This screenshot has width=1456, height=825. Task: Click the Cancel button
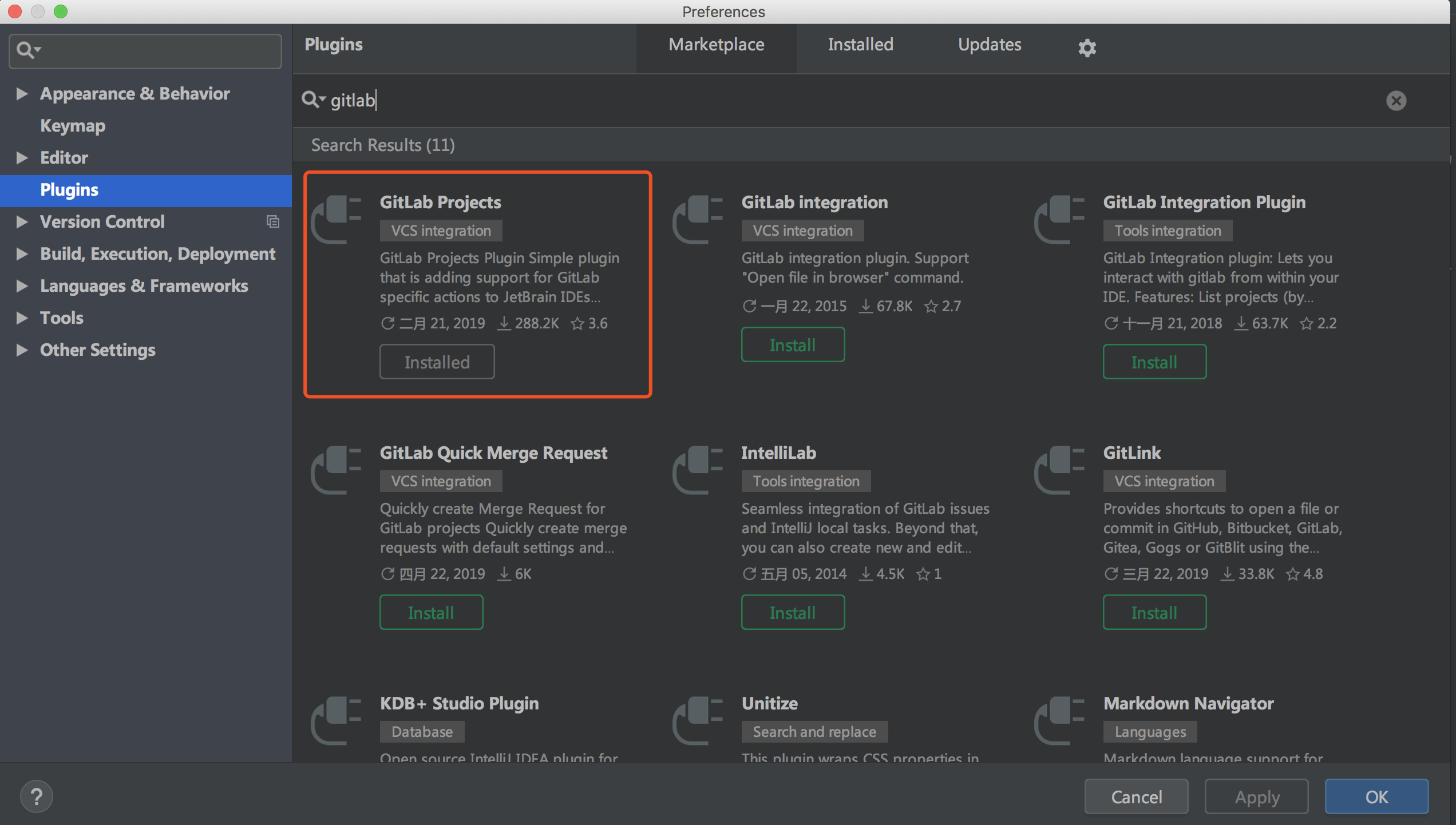coord(1136,796)
